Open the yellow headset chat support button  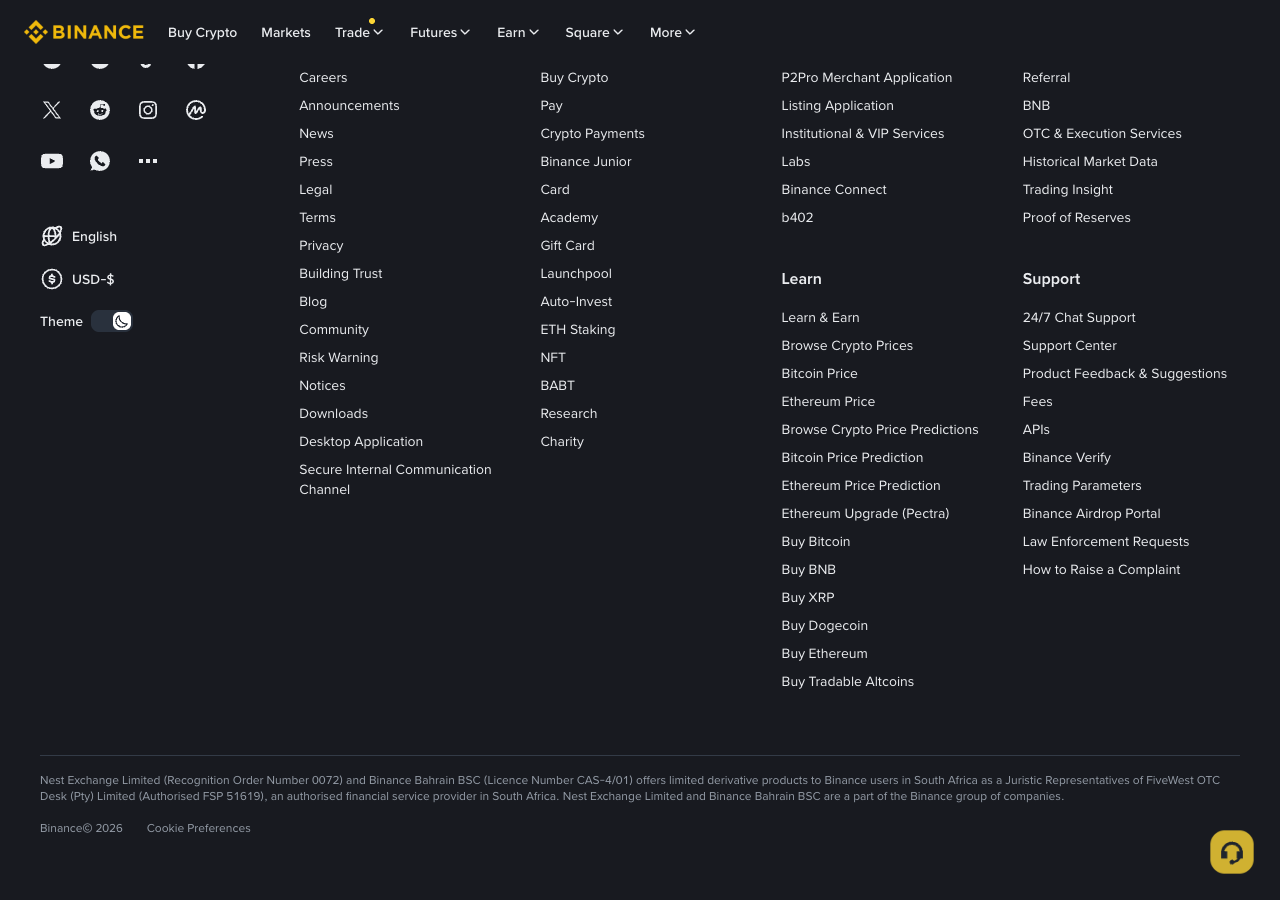1232,852
